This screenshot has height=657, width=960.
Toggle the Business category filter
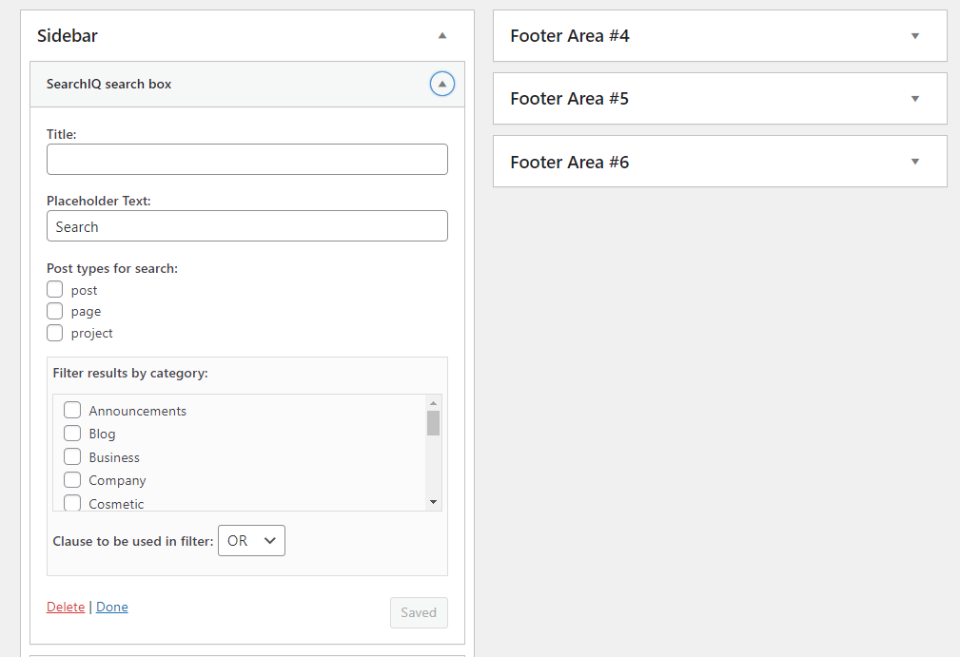tap(73, 457)
